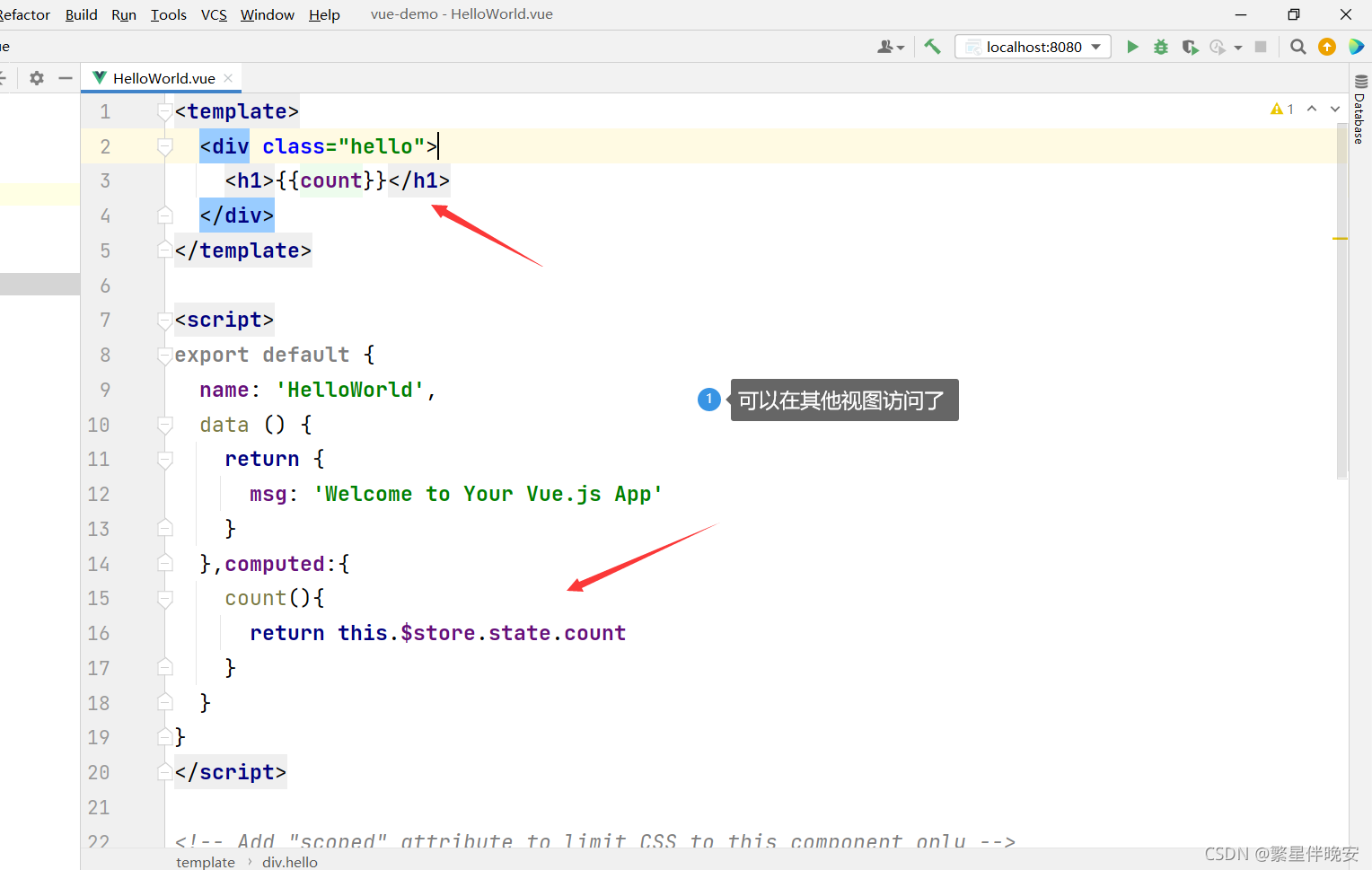This screenshot has height=870, width=1372.
Task: Collapse the return block fold on line 11
Action: tap(165, 460)
